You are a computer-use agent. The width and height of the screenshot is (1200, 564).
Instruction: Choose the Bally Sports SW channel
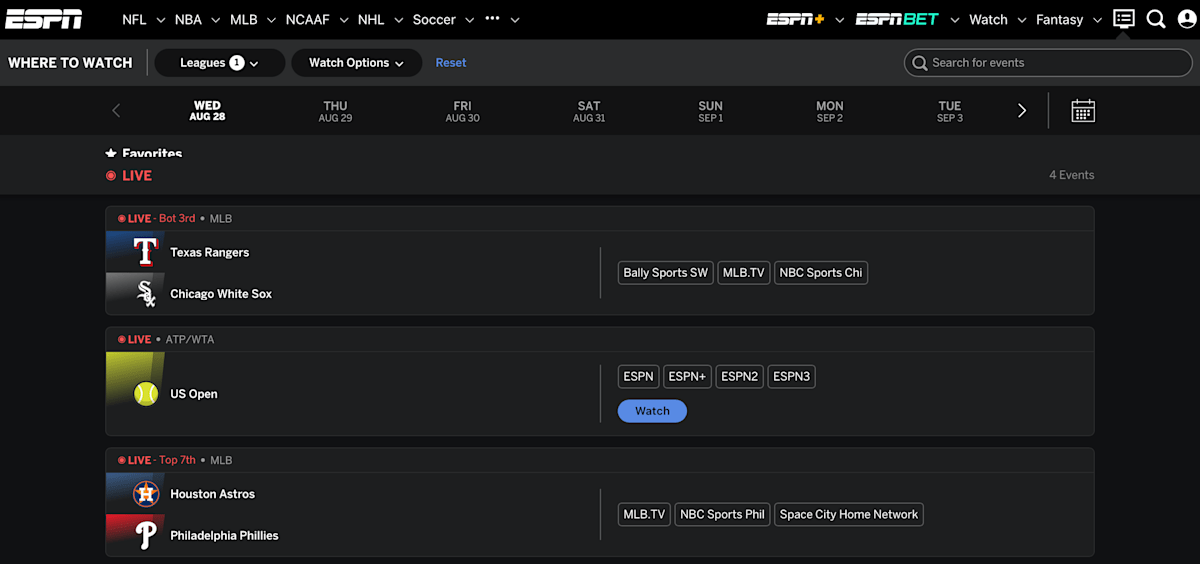tap(665, 273)
